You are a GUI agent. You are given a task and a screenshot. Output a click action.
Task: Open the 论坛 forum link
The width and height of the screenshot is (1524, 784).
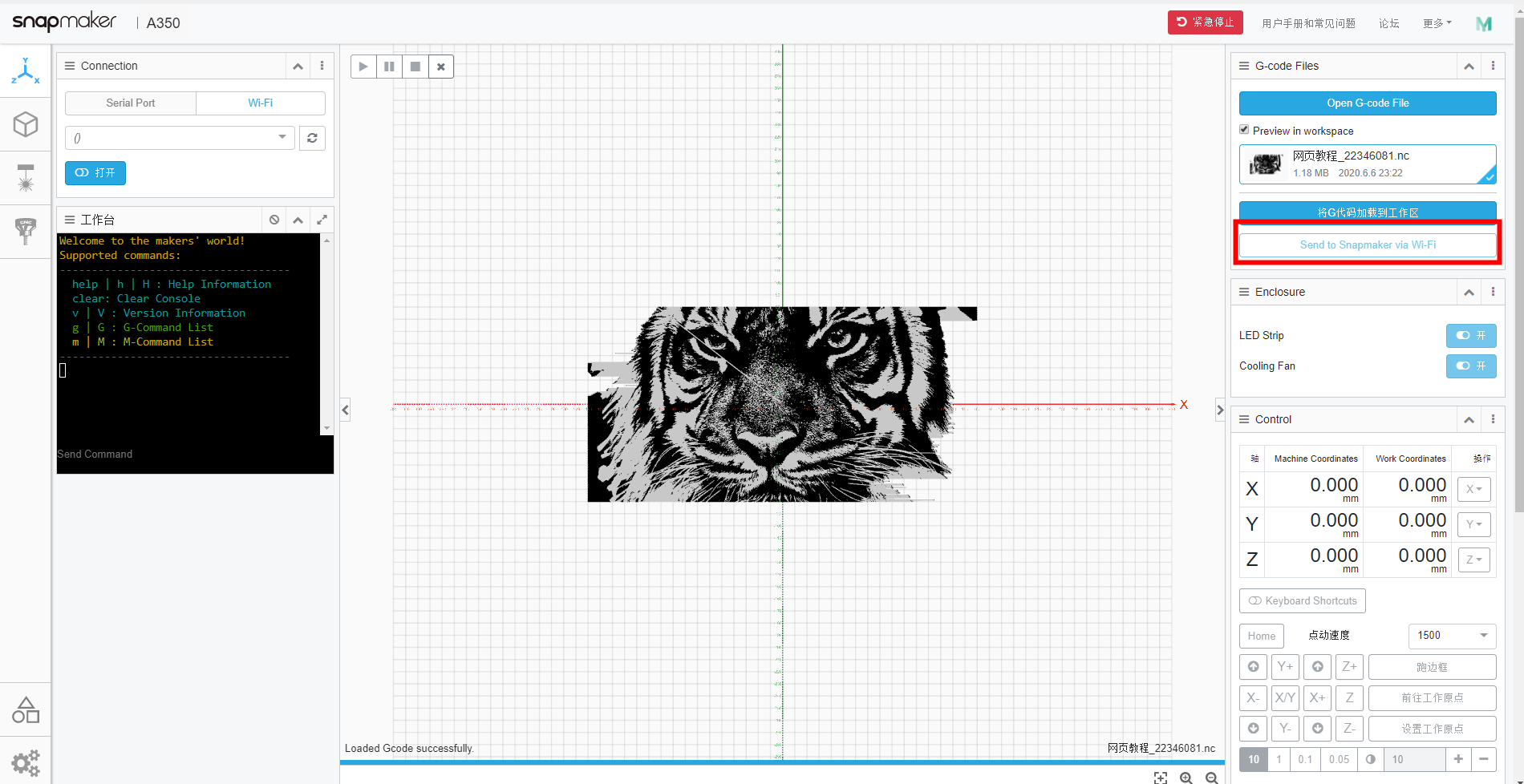tap(1389, 23)
